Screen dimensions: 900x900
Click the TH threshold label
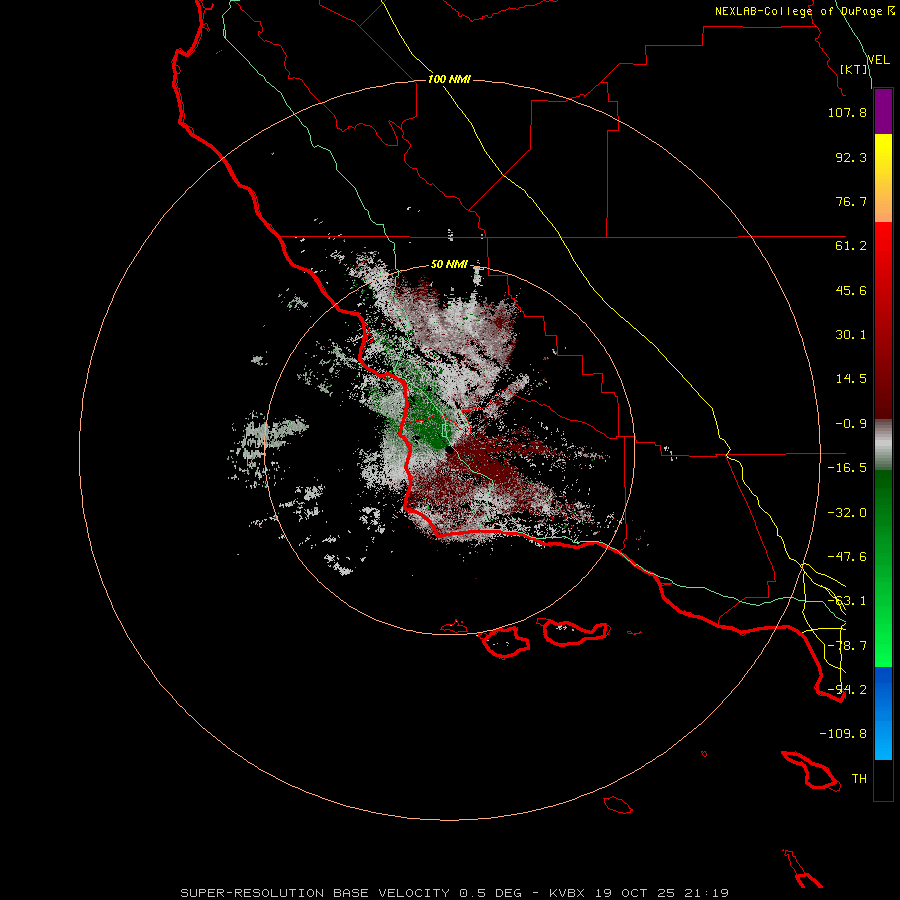(859, 779)
